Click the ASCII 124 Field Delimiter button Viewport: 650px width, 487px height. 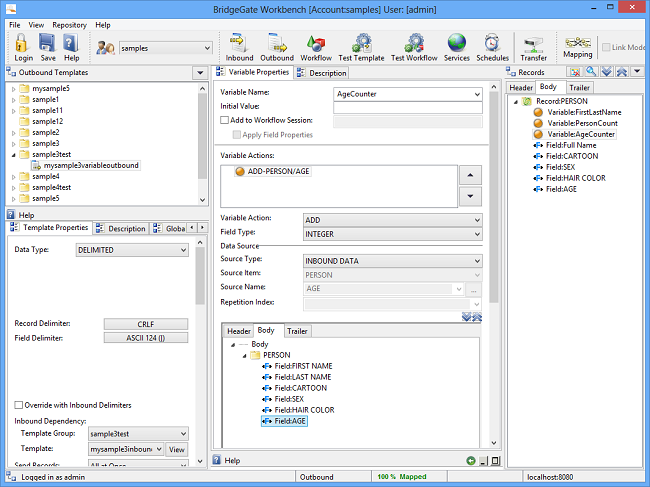pos(146,338)
